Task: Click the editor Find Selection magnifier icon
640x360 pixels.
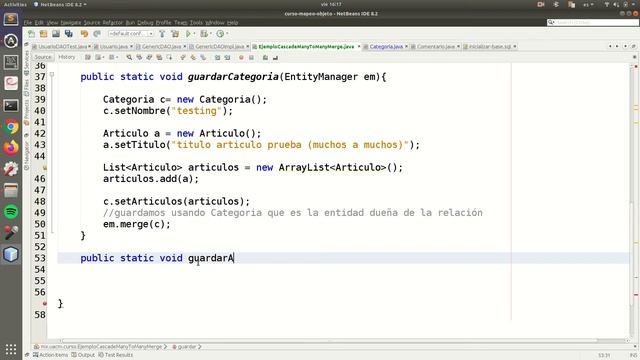Action: tap(129, 58)
